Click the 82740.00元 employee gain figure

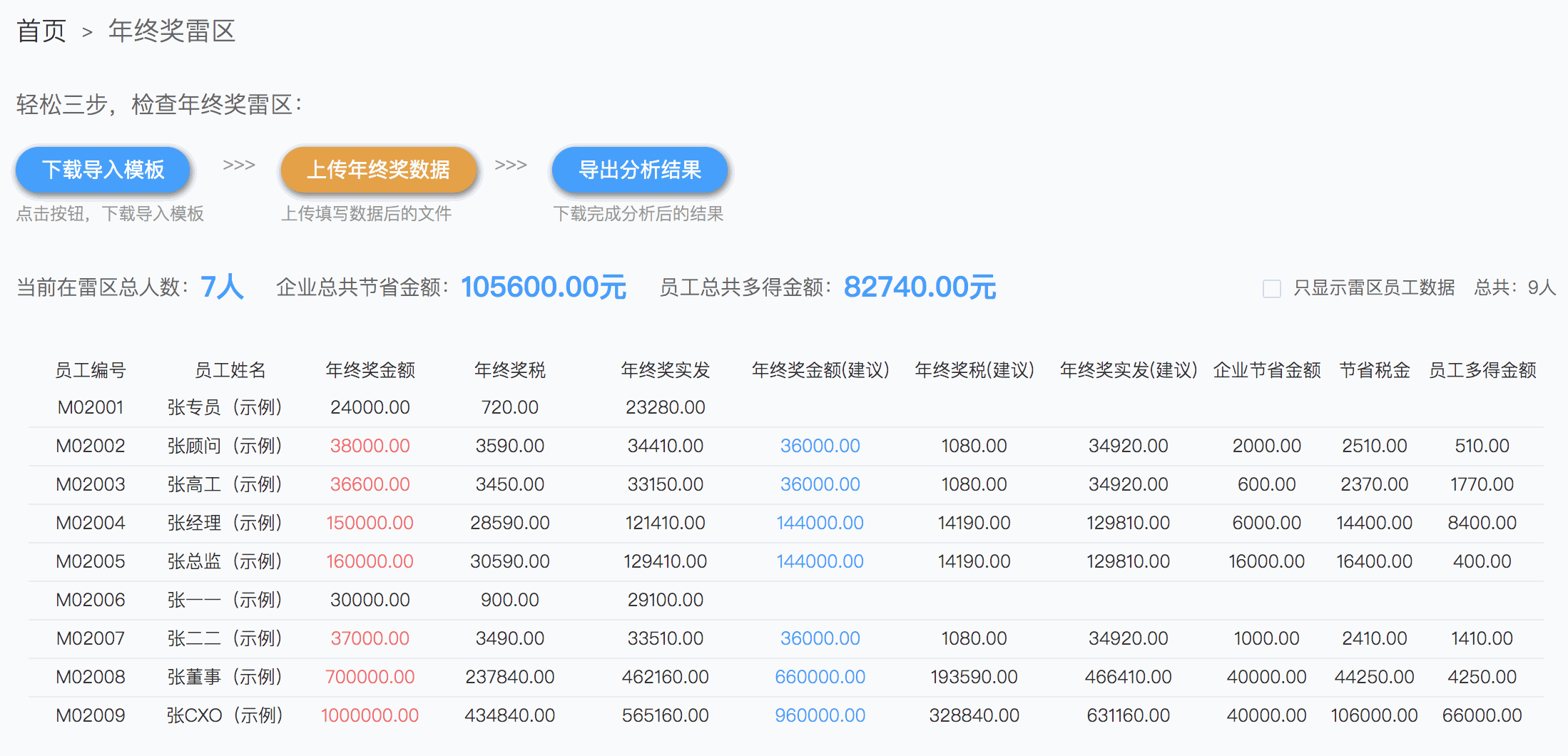[x=920, y=287]
